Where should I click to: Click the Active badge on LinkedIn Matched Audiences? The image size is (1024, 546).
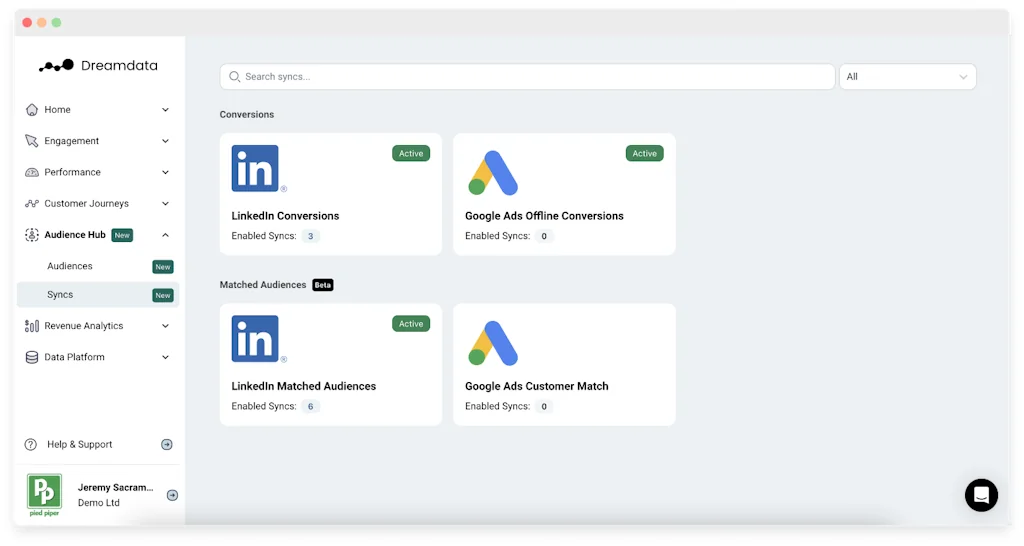(x=411, y=324)
